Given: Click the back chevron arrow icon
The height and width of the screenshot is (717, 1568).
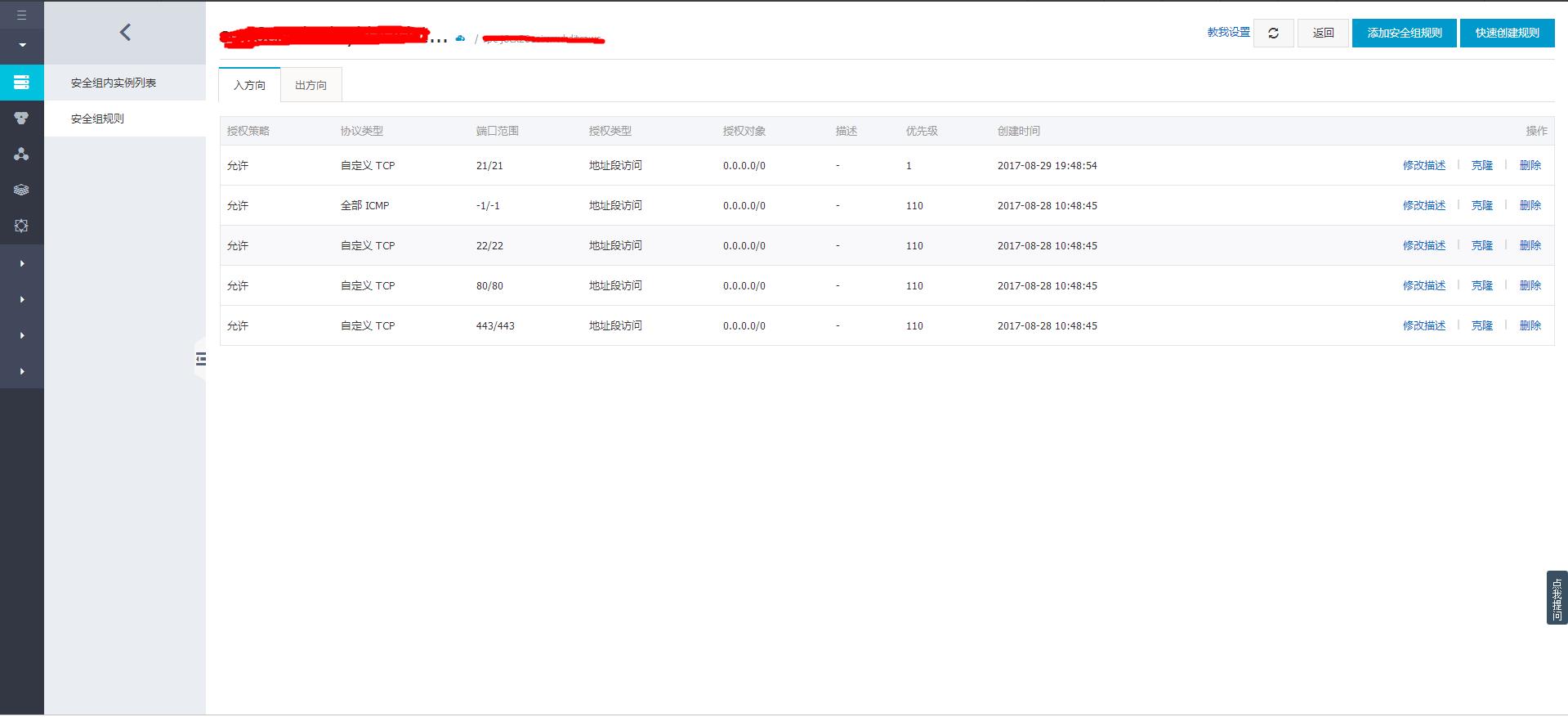Looking at the screenshot, I should (125, 32).
